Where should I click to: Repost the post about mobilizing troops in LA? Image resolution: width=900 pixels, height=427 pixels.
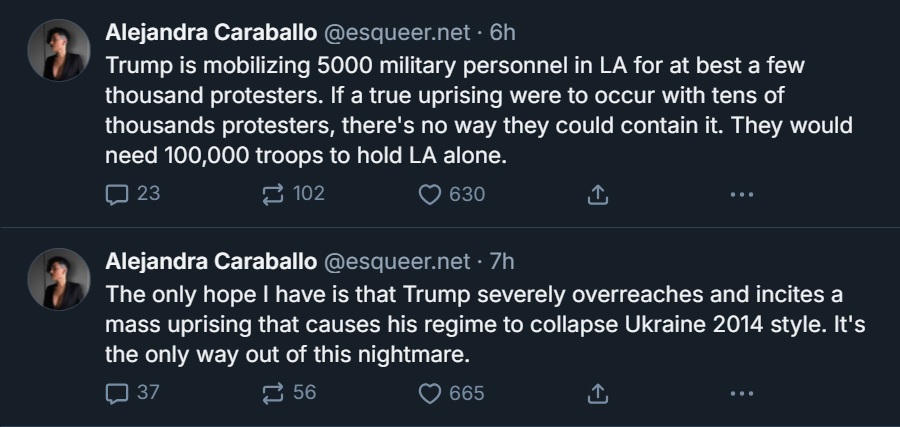click(273, 194)
